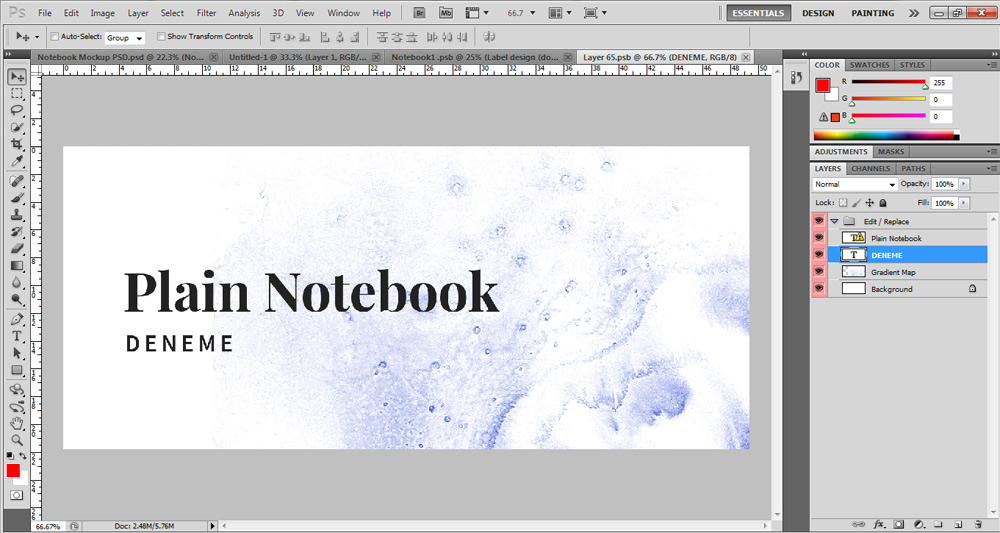Image resolution: width=1000 pixels, height=533 pixels.
Task: Launch Adobe Bridge from the top bar
Action: coord(419,13)
